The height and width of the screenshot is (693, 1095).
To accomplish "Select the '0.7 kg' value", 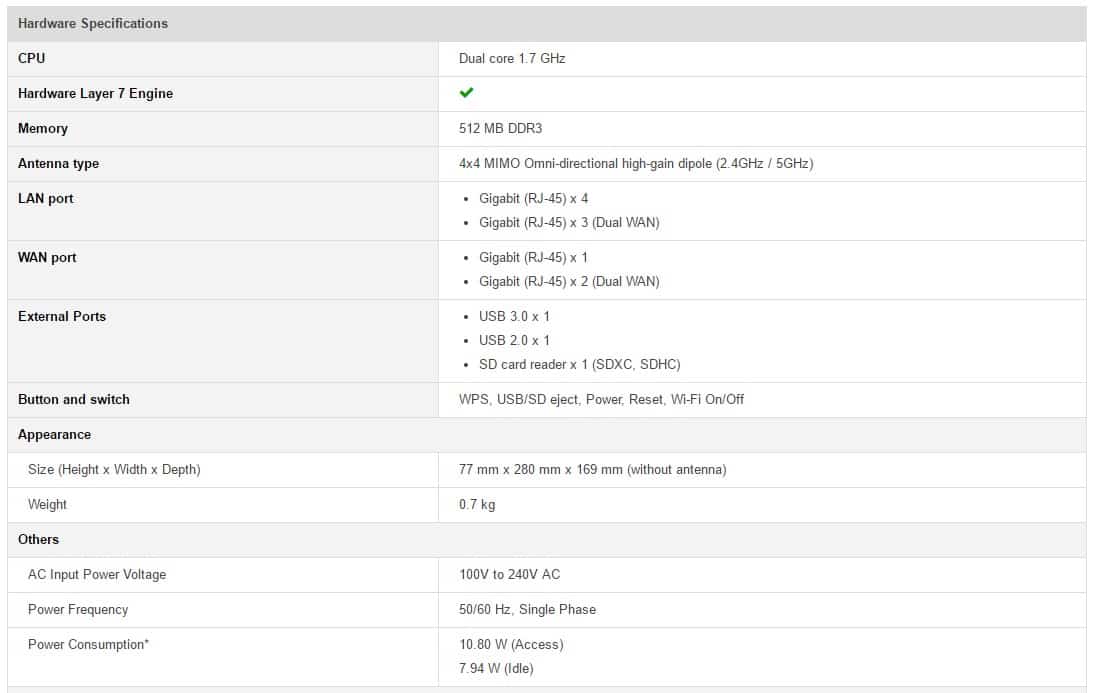I will click(477, 504).
